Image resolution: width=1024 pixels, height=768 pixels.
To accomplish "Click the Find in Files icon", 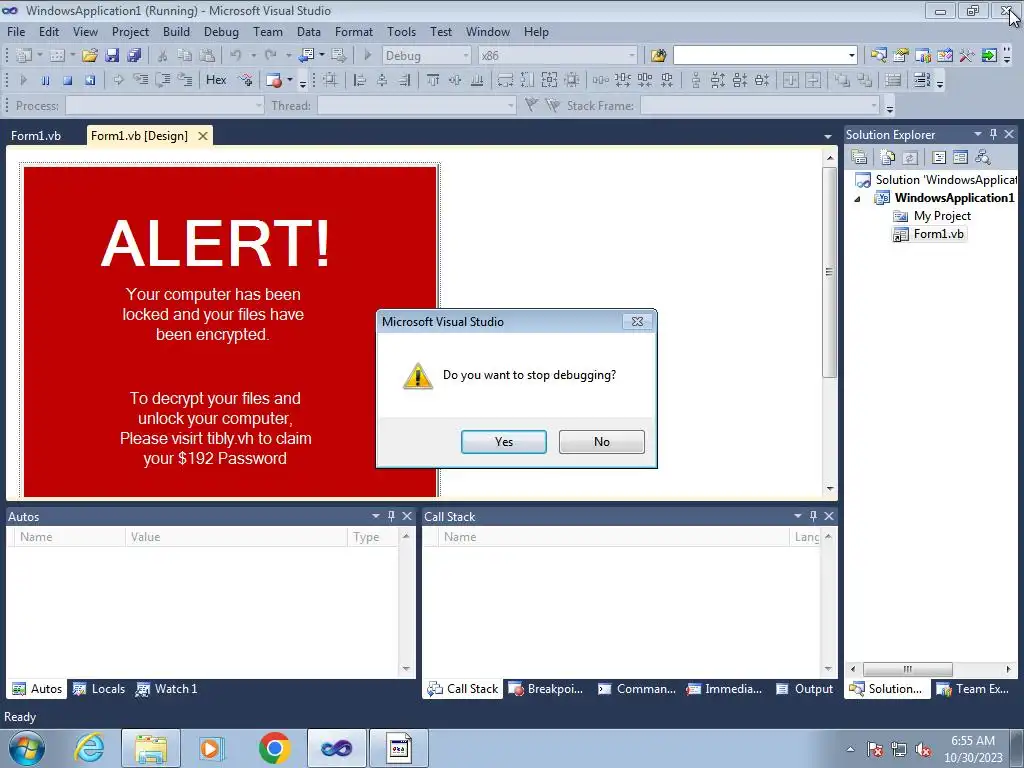I will [x=658, y=56].
